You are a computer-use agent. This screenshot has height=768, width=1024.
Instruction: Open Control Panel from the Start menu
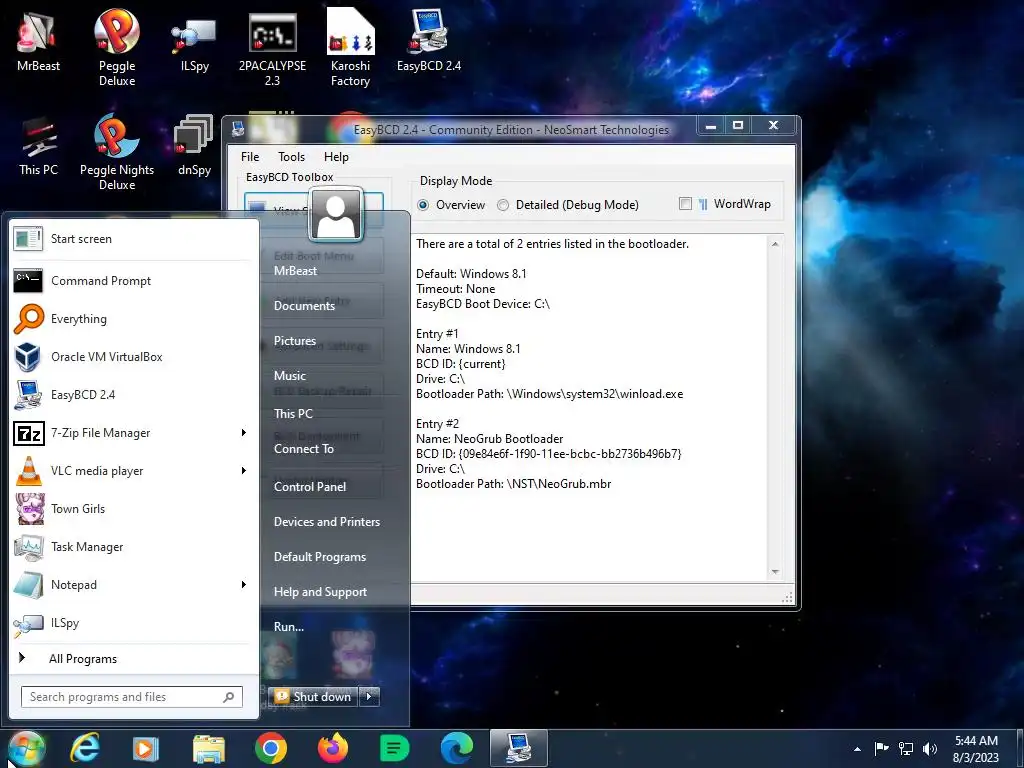click(310, 487)
